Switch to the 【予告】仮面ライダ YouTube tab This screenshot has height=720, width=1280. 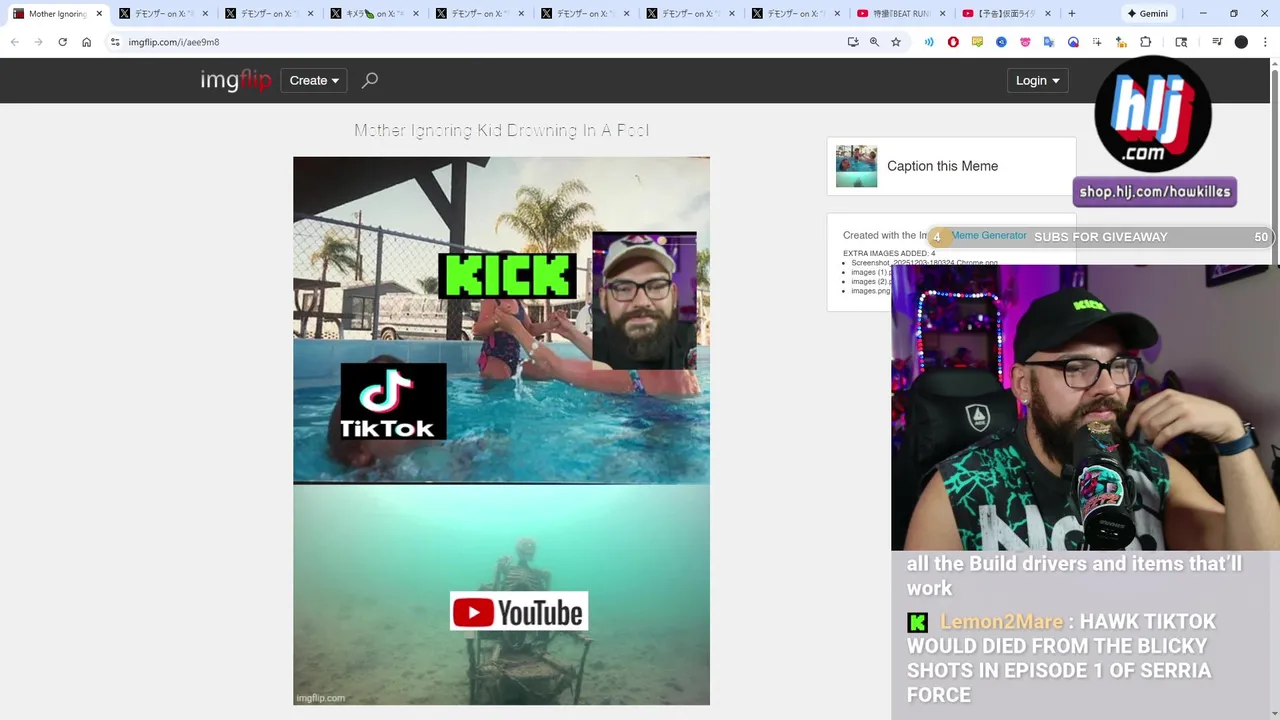tap(1005, 14)
